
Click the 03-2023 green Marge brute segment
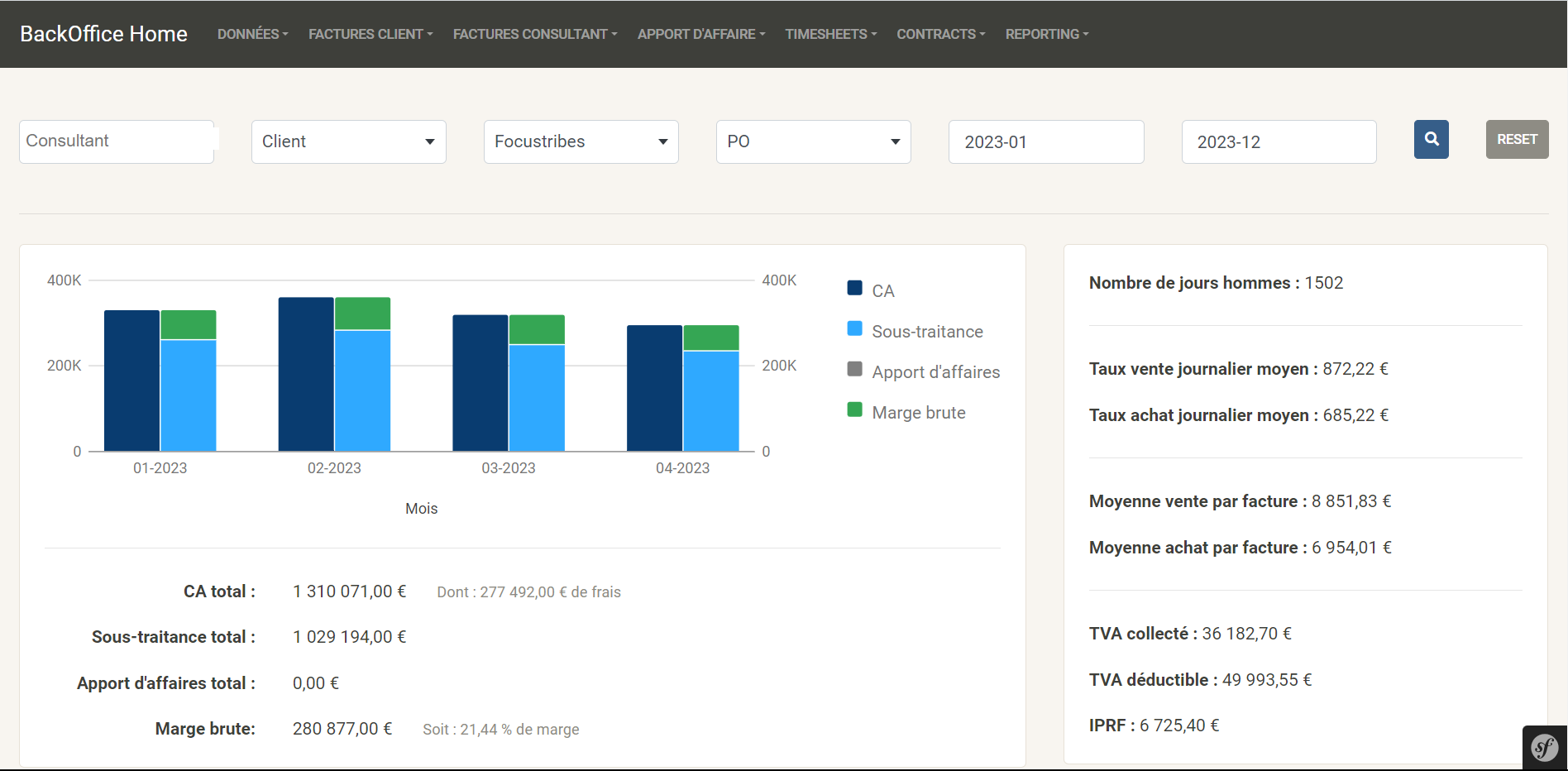pyautogui.click(x=537, y=329)
